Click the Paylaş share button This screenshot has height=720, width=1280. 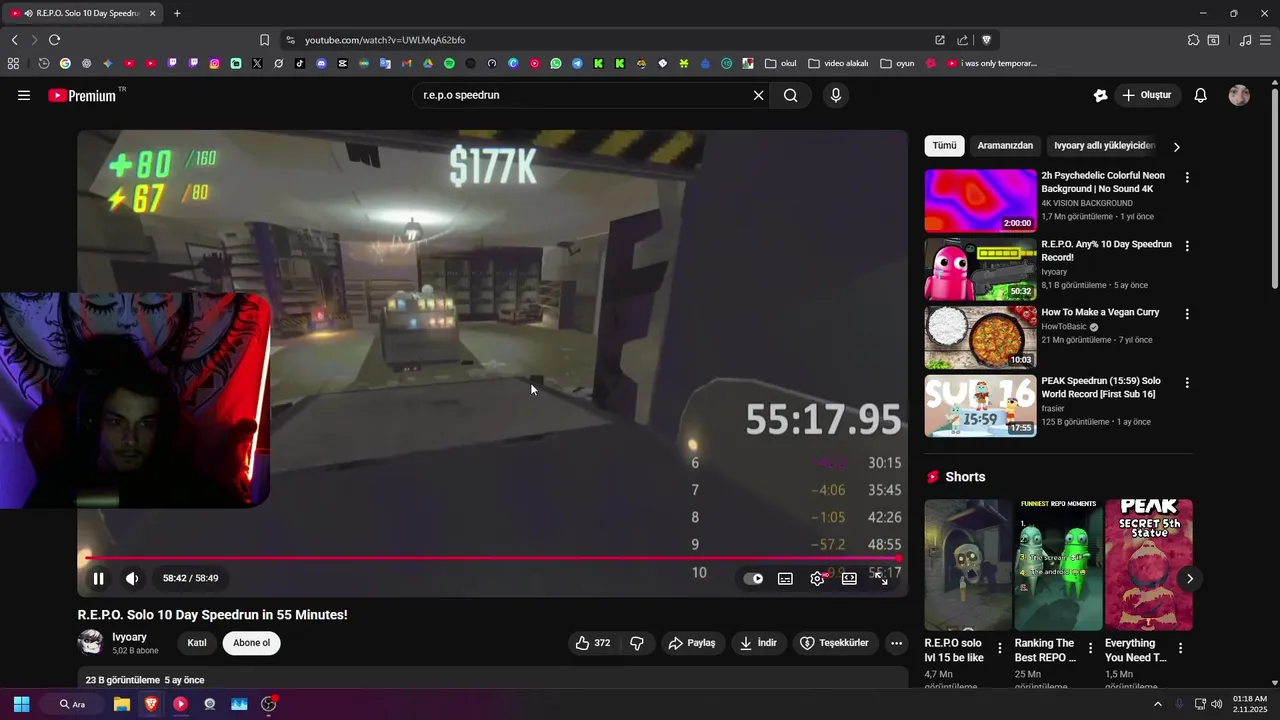coord(692,643)
